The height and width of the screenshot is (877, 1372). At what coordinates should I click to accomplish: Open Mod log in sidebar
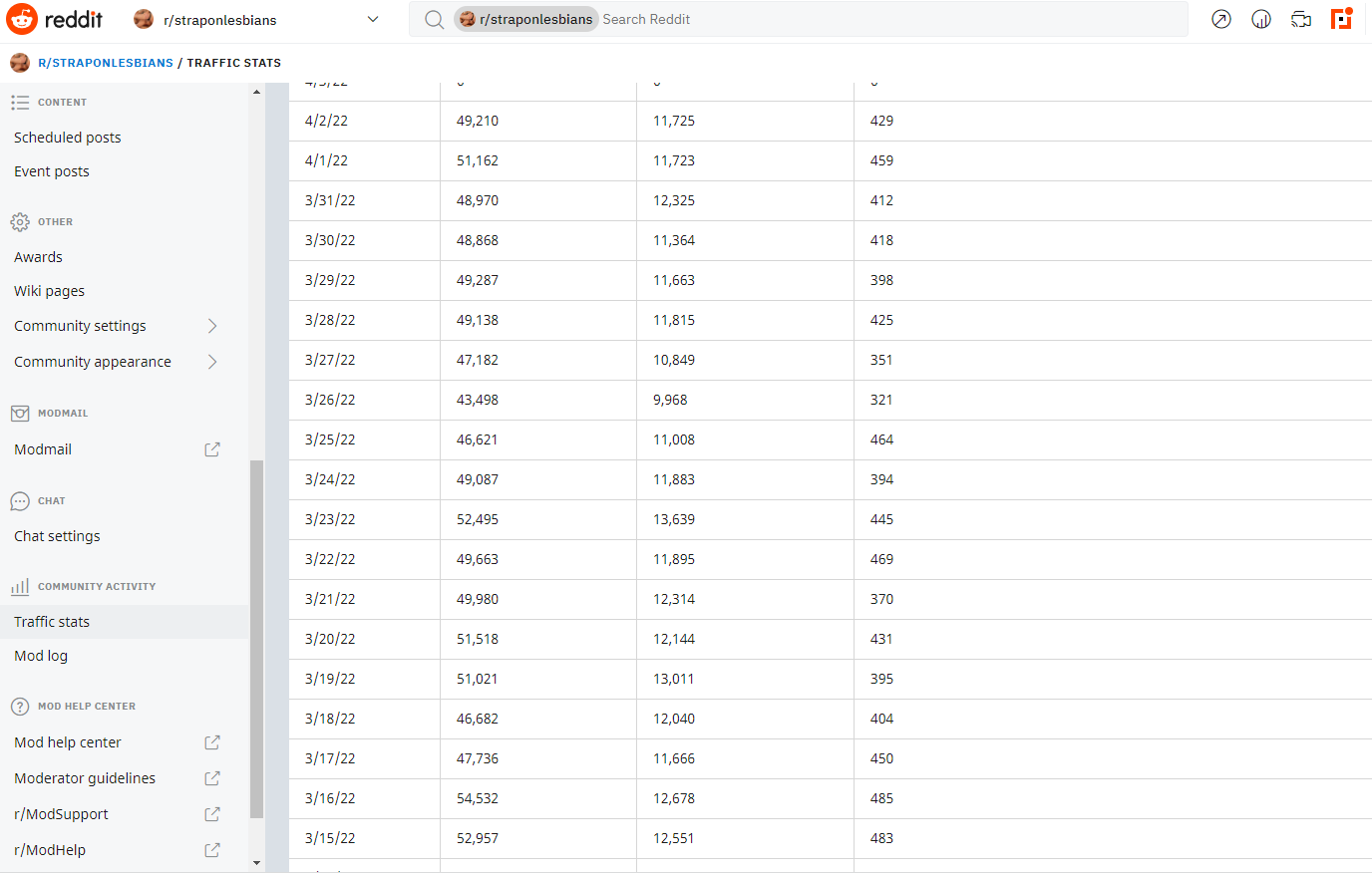41,656
